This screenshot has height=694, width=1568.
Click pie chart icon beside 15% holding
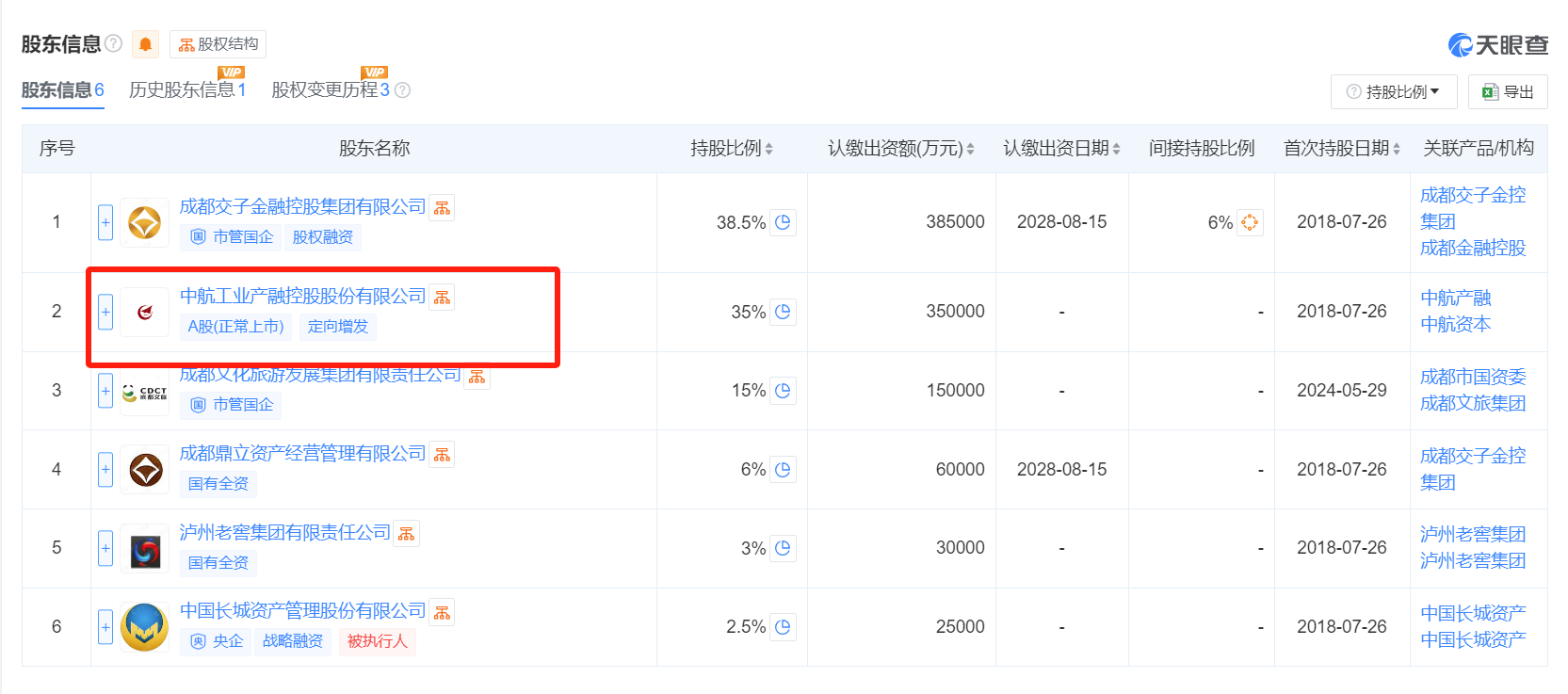coord(783,391)
